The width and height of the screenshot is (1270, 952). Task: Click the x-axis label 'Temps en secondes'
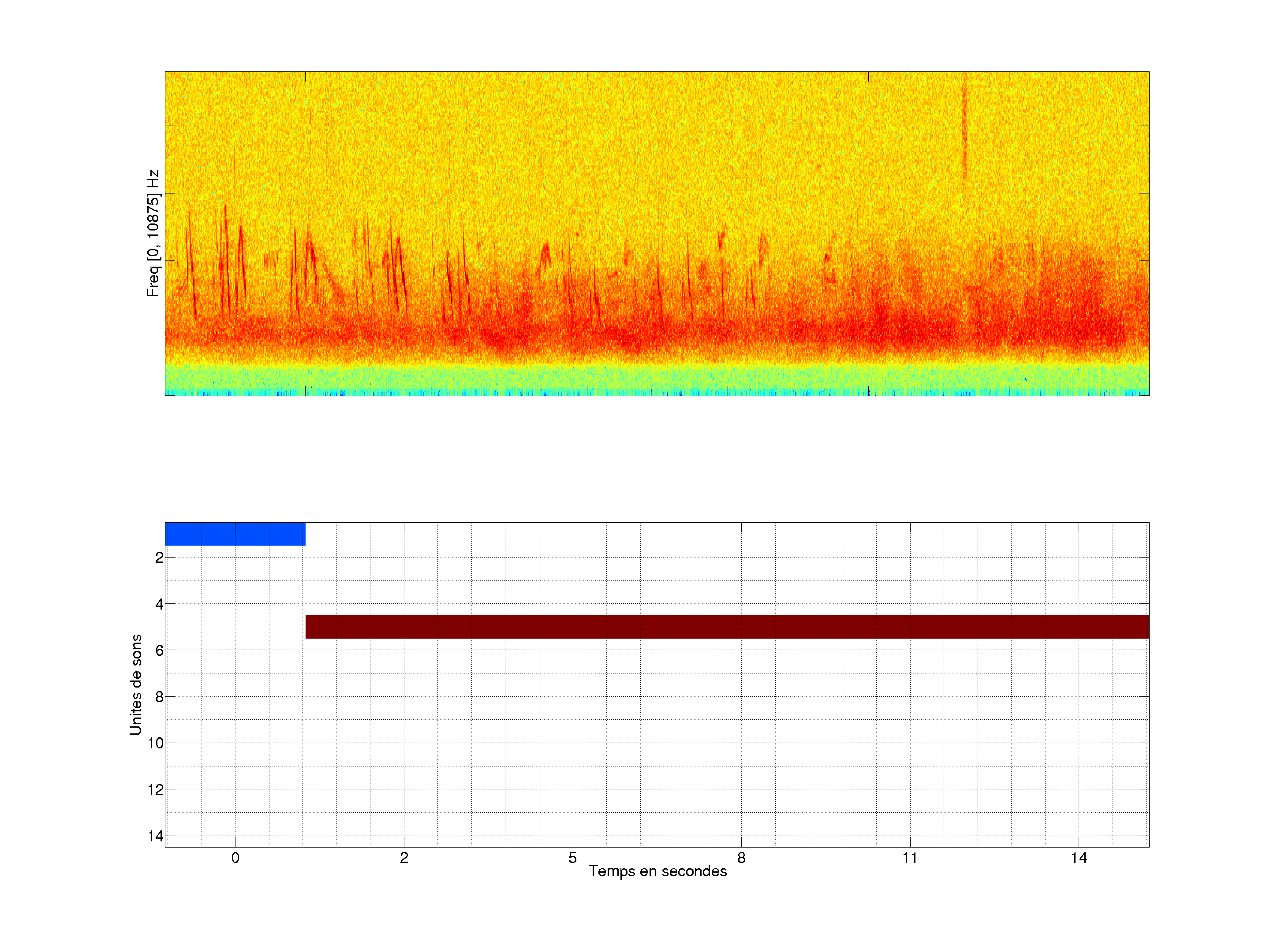[657, 871]
